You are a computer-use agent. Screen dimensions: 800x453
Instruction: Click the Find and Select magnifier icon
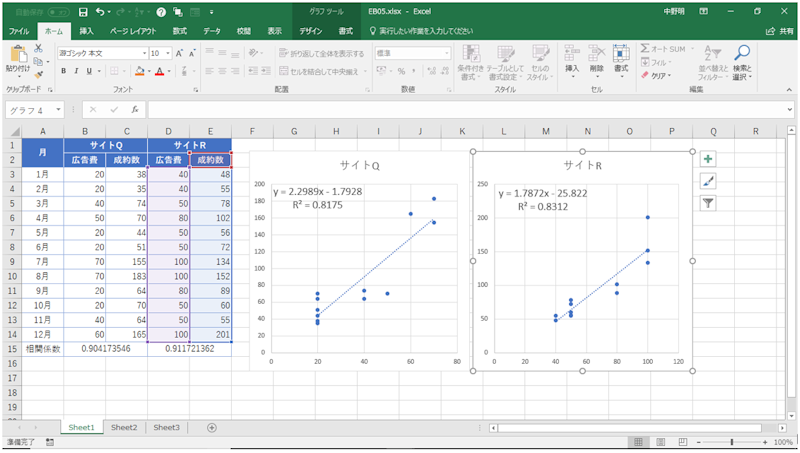pos(742,55)
